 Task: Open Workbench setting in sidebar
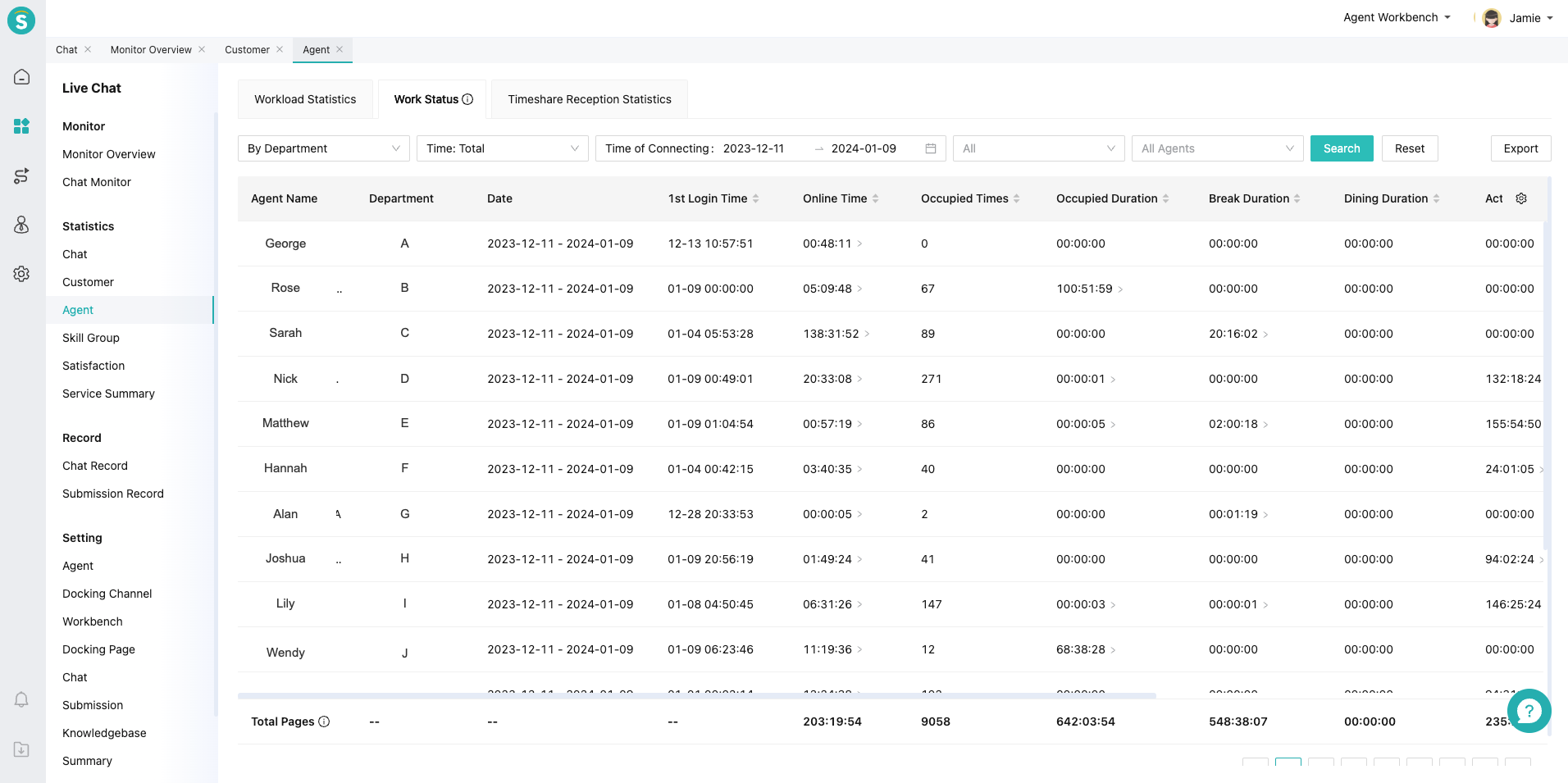tap(93, 621)
